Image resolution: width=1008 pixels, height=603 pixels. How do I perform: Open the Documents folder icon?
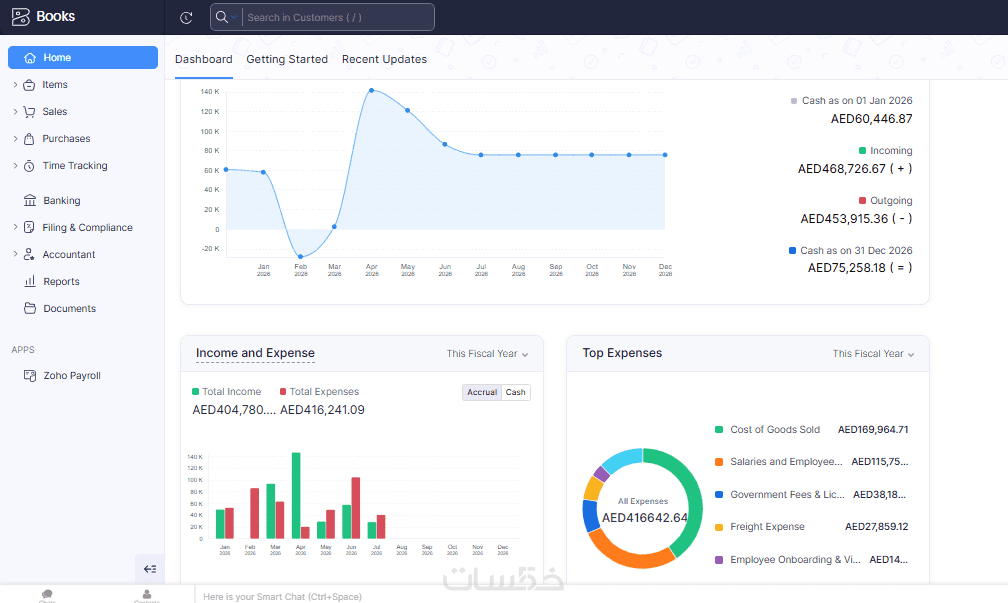pos(30,309)
